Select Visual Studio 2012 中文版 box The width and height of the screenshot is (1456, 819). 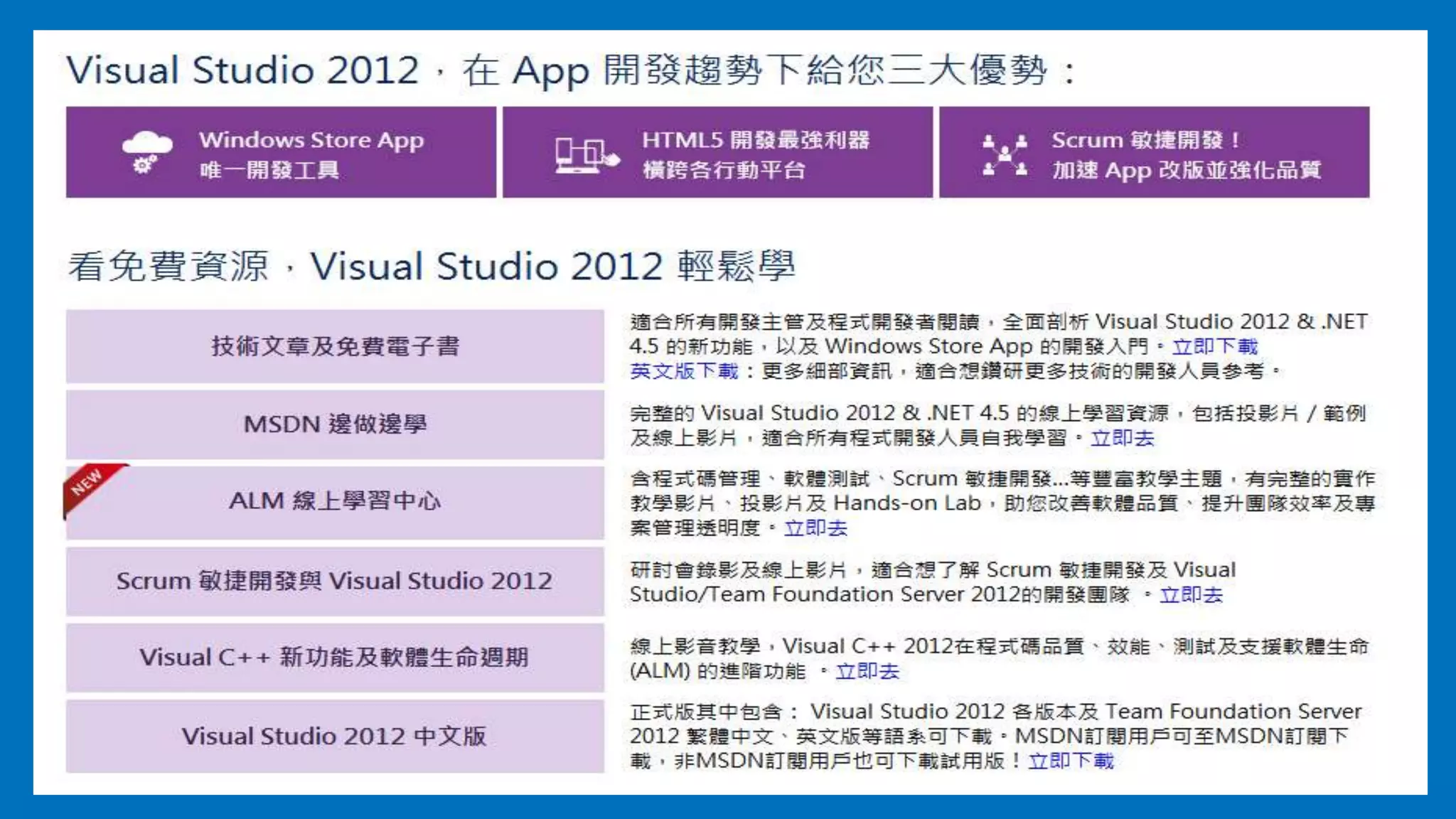click(335, 736)
